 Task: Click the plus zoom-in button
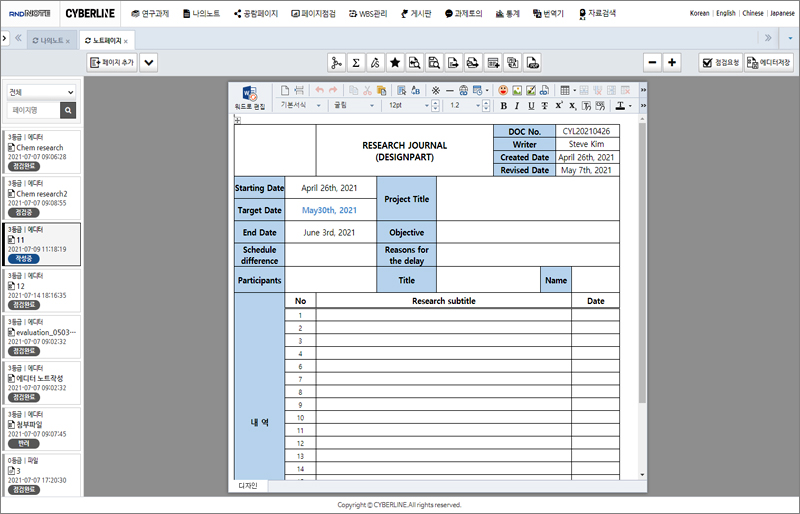[x=672, y=62]
